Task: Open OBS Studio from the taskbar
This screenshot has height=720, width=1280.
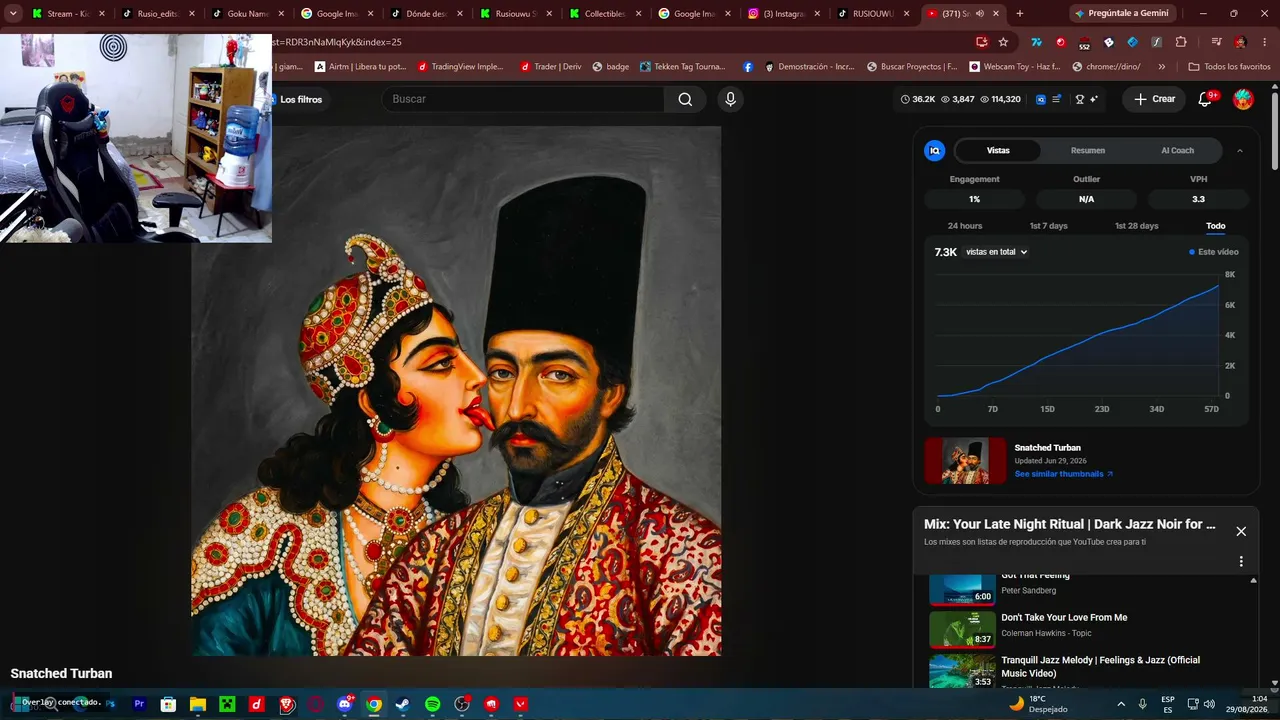Action: click(x=462, y=704)
